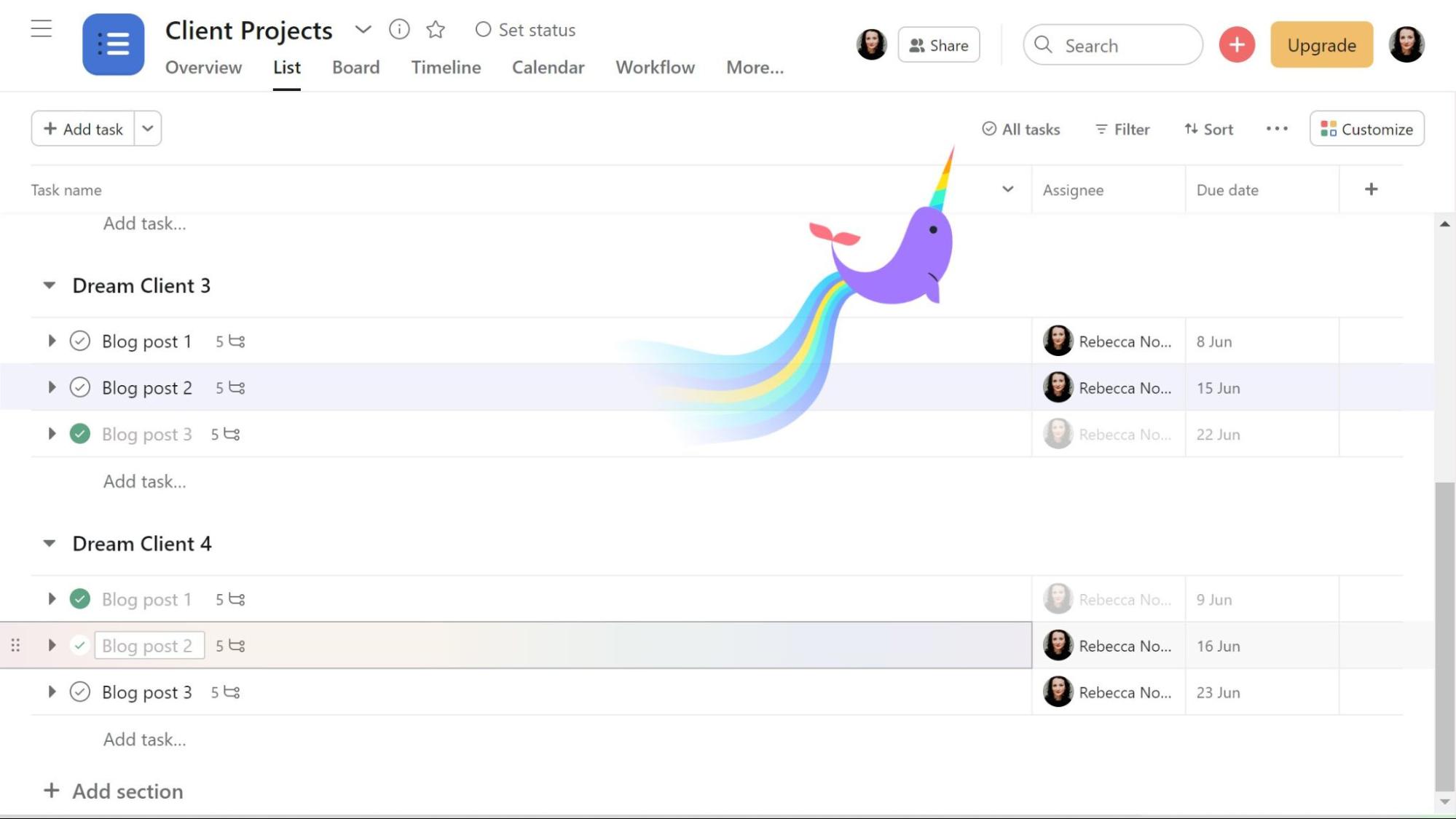
Task: Open the Timeline tab
Action: tap(446, 67)
